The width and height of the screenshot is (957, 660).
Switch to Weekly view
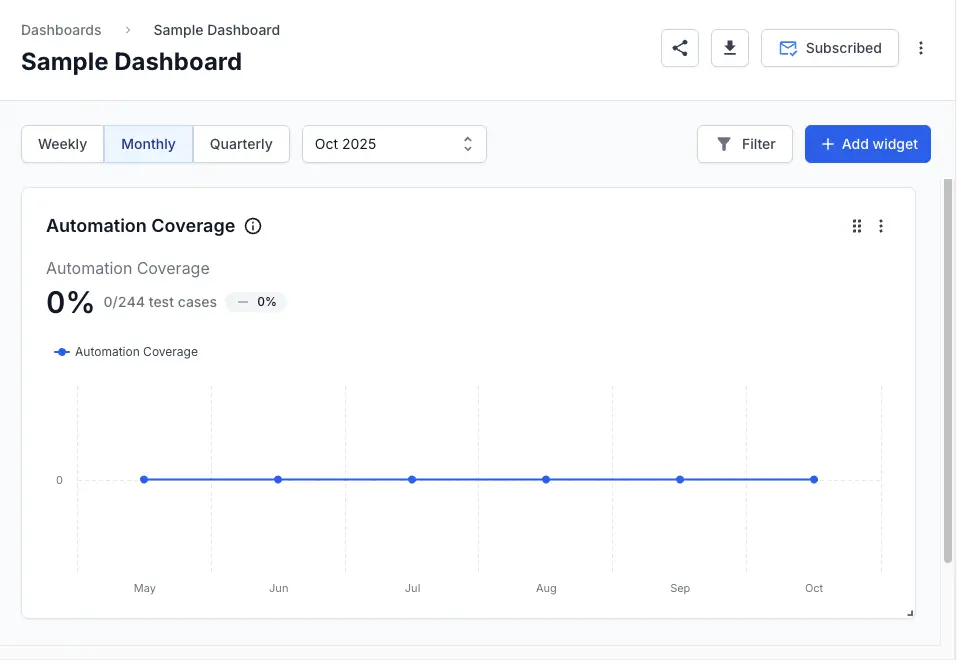(x=62, y=144)
